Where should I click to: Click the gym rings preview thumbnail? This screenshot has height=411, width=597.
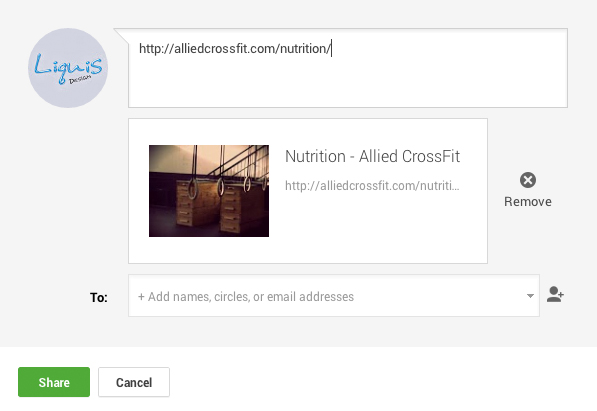tap(209, 191)
